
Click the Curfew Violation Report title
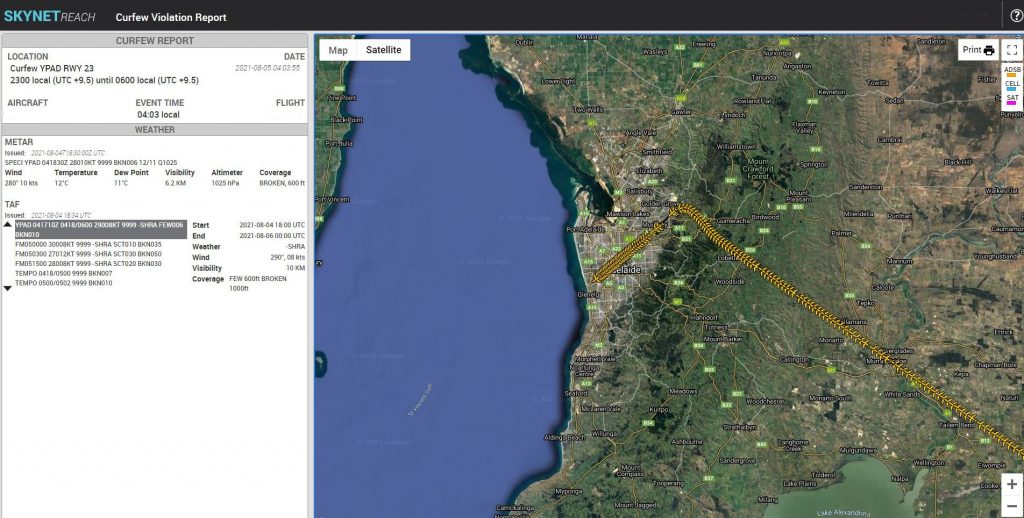point(171,18)
